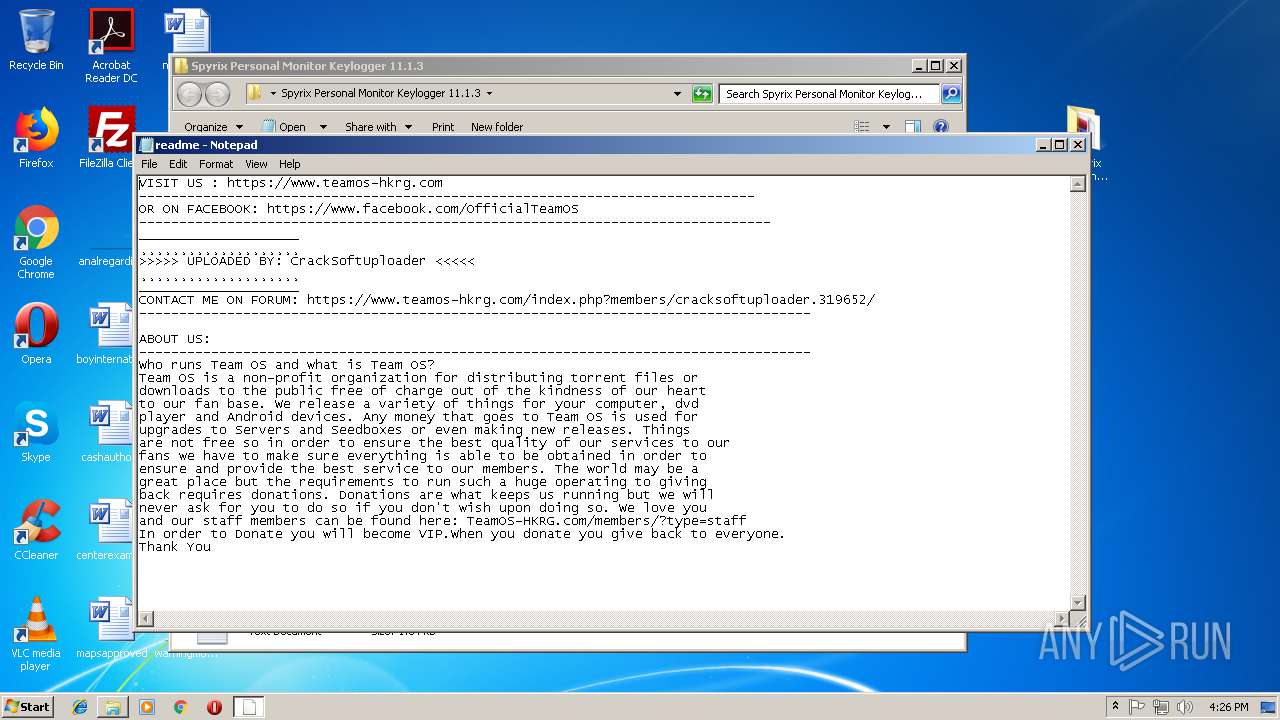
Task: Click New folder in Explorer toolbar
Action: [497, 127]
